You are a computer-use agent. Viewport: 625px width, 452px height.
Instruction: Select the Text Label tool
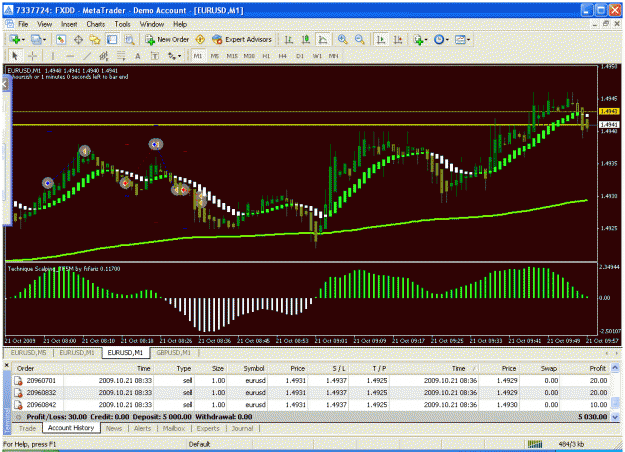click(155, 56)
